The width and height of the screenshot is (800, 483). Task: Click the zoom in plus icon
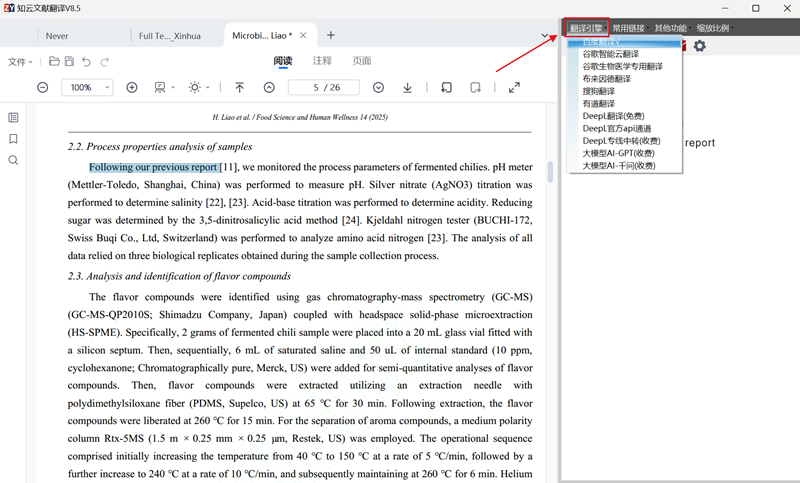(132, 88)
